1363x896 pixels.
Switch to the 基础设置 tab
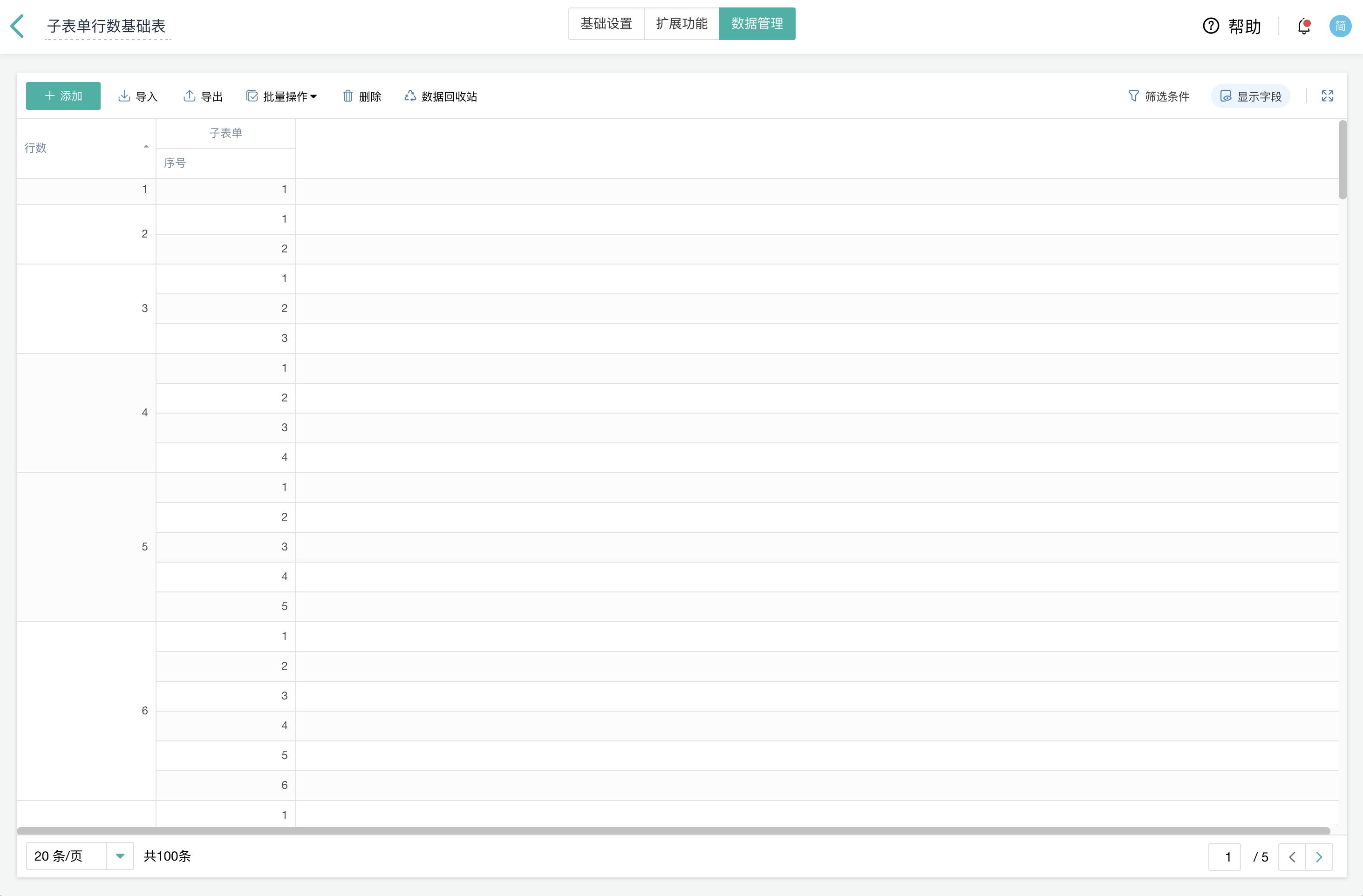606,24
